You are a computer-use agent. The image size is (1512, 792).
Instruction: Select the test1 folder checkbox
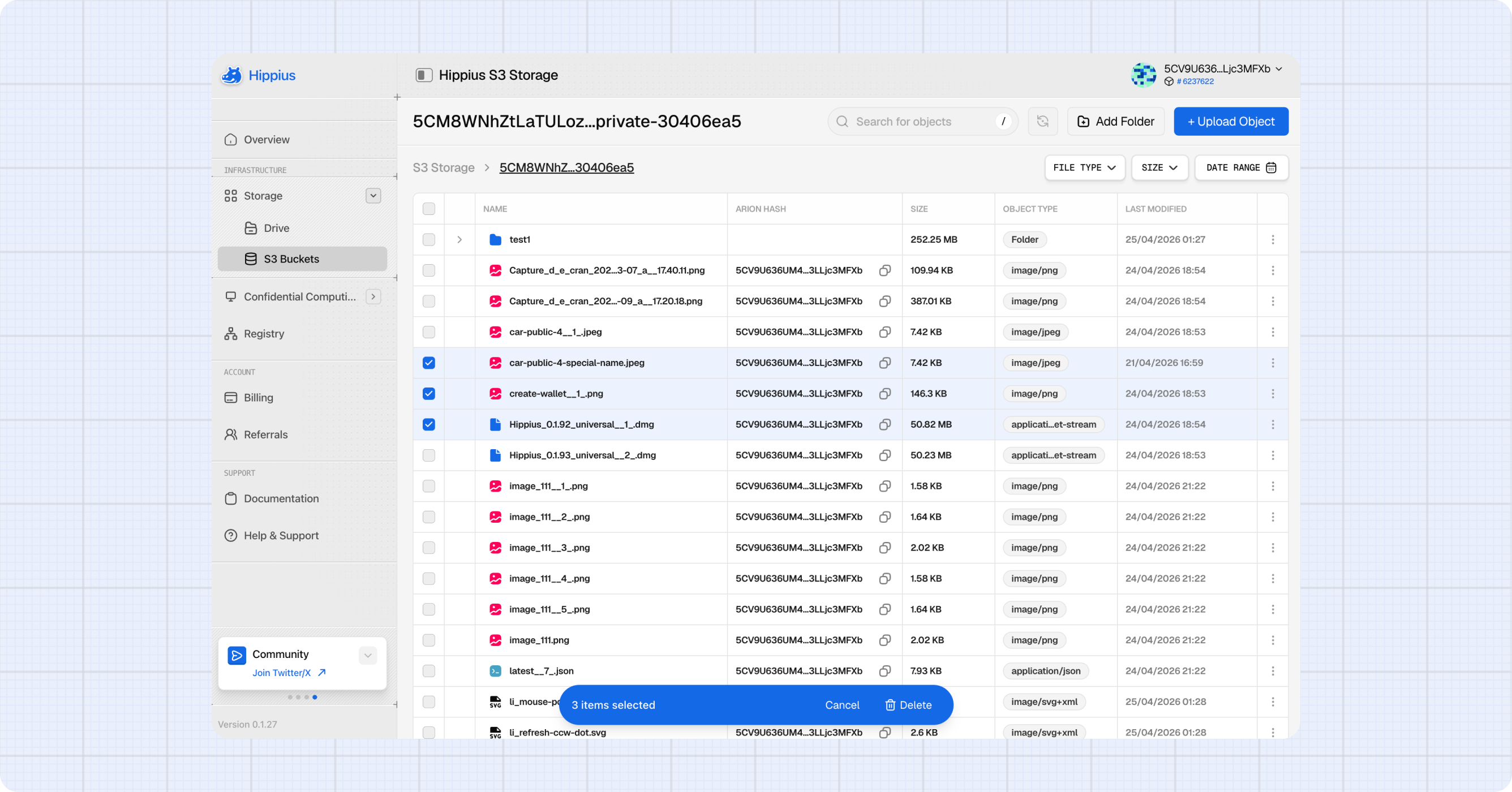[x=429, y=239]
